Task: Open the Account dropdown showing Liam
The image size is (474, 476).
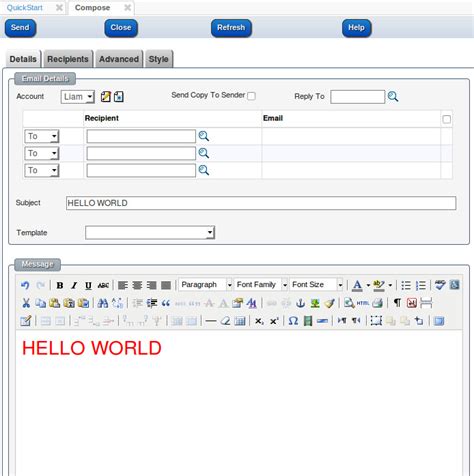Action: click(x=78, y=97)
